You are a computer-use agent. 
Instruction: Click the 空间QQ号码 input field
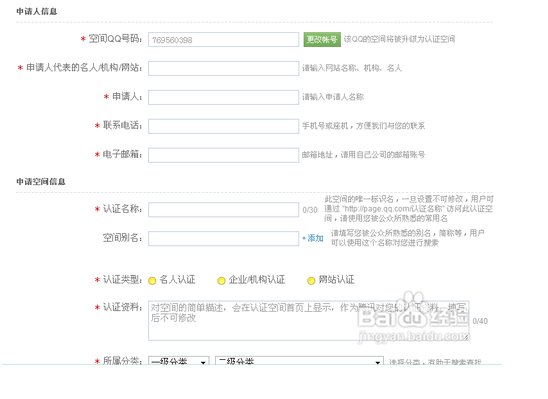[x=223, y=39]
